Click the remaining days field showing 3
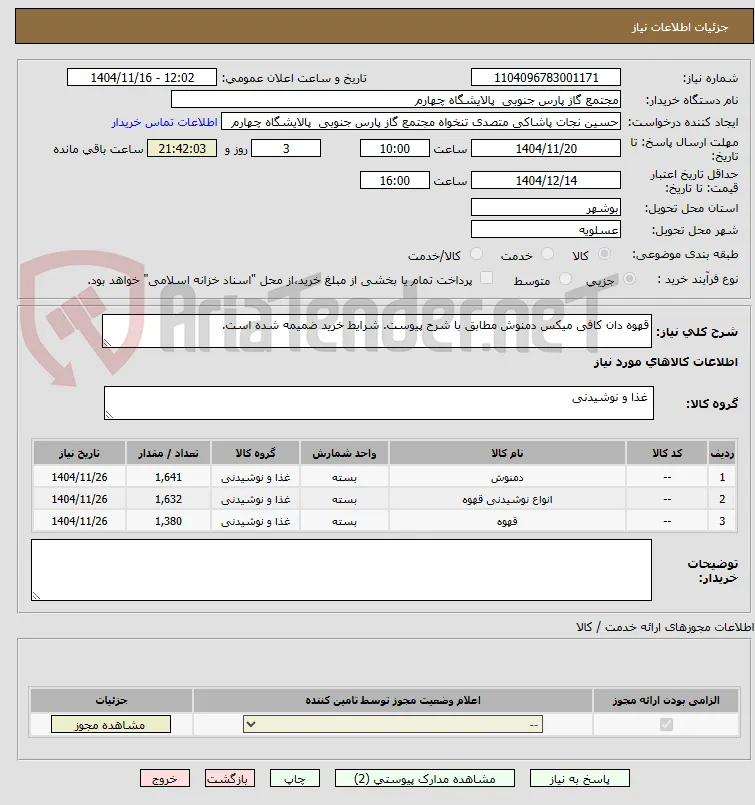 coord(286,148)
